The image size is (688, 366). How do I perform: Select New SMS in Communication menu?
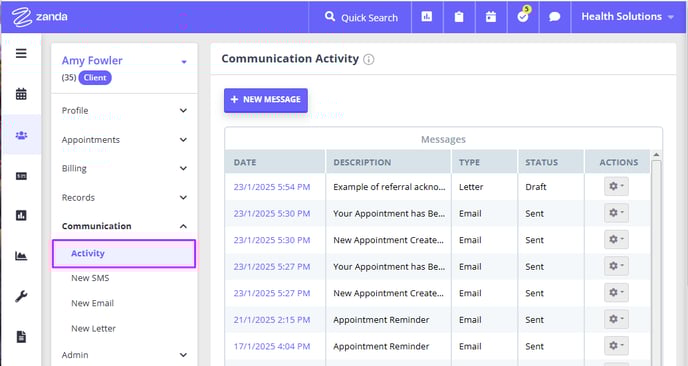pyautogui.click(x=90, y=278)
